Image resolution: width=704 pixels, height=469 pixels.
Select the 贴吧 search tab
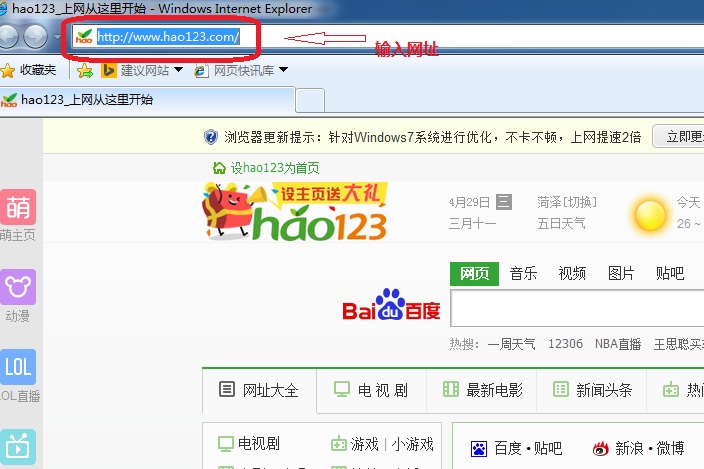[670, 273]
